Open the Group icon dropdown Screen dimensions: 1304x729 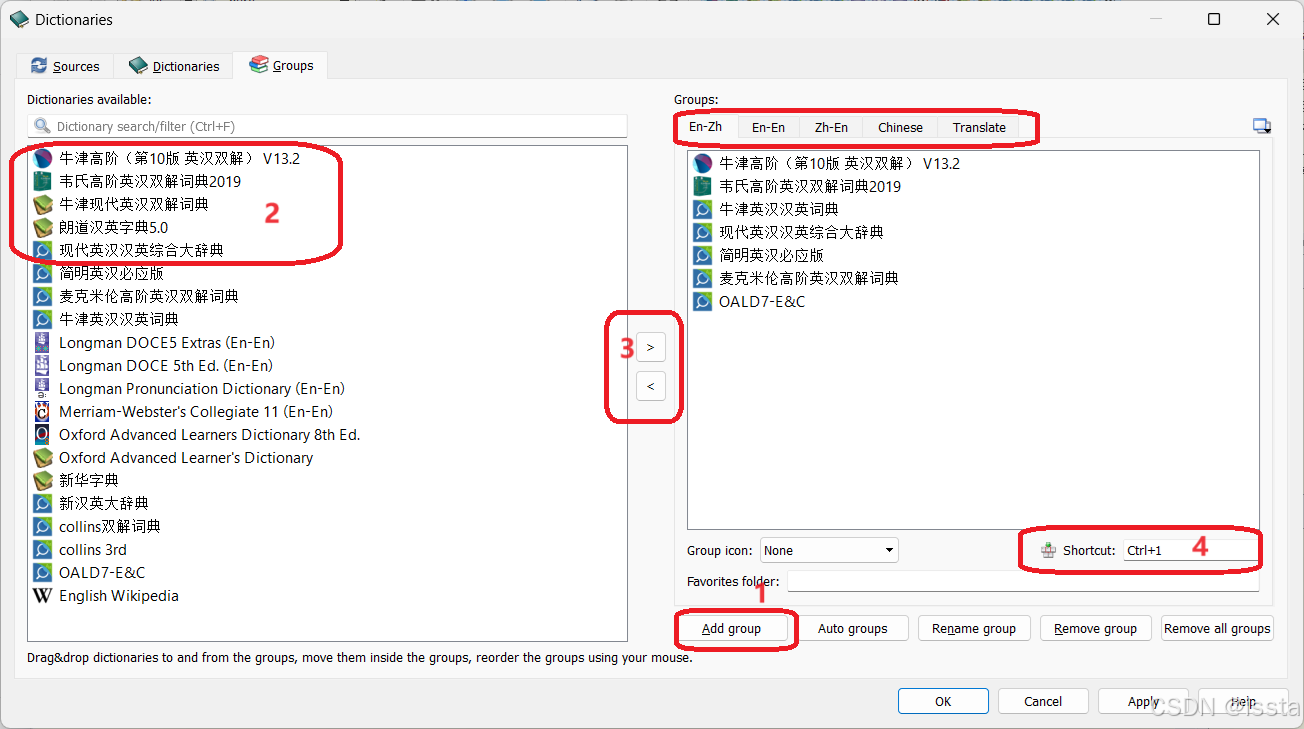click(829, 550)
